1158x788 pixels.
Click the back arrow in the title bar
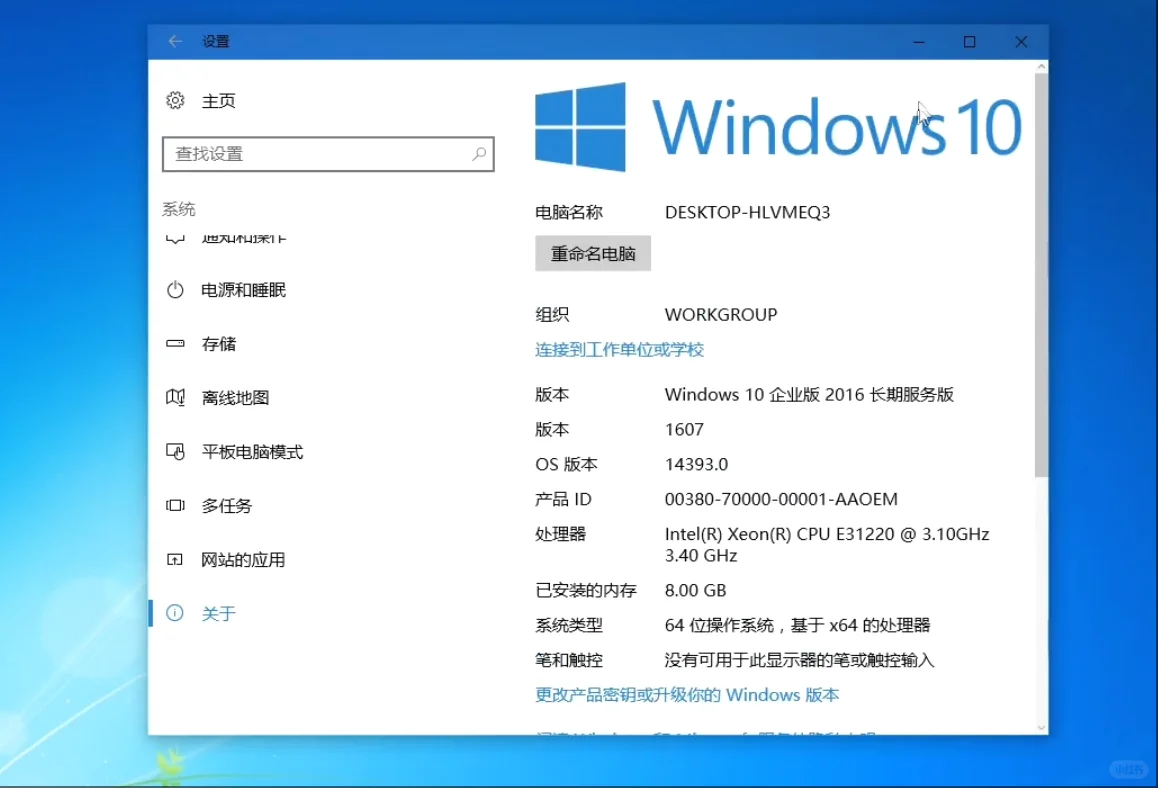click(174, 41)
